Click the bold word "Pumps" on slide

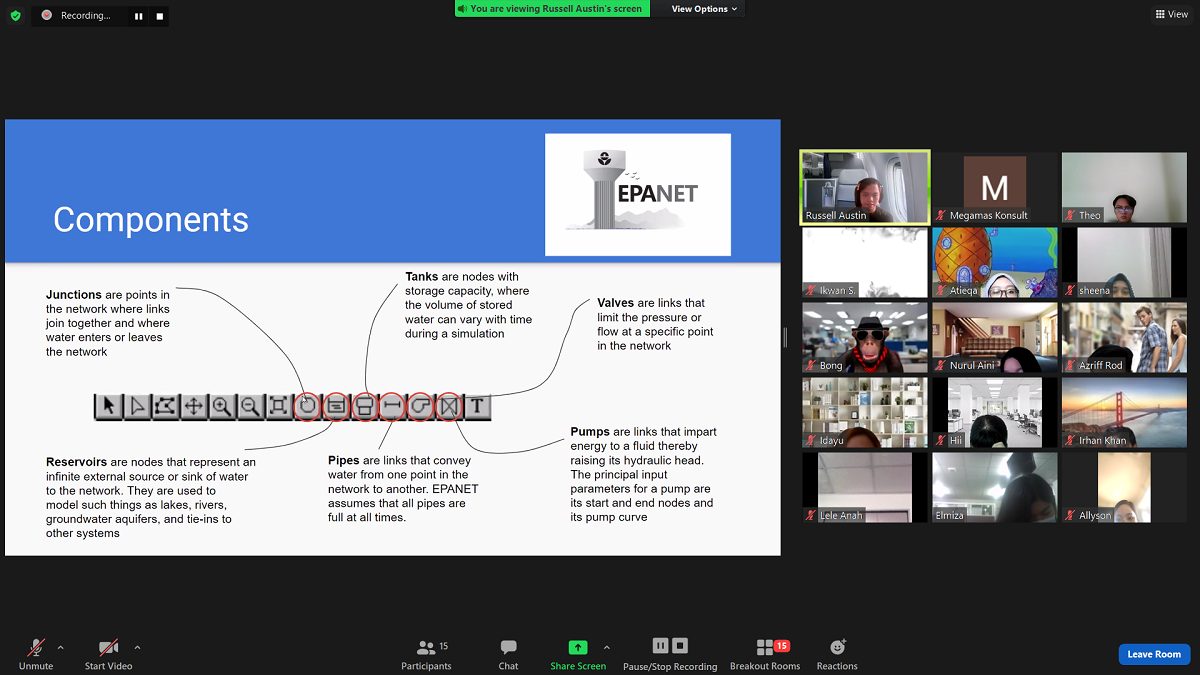click(x=590, y=432)
